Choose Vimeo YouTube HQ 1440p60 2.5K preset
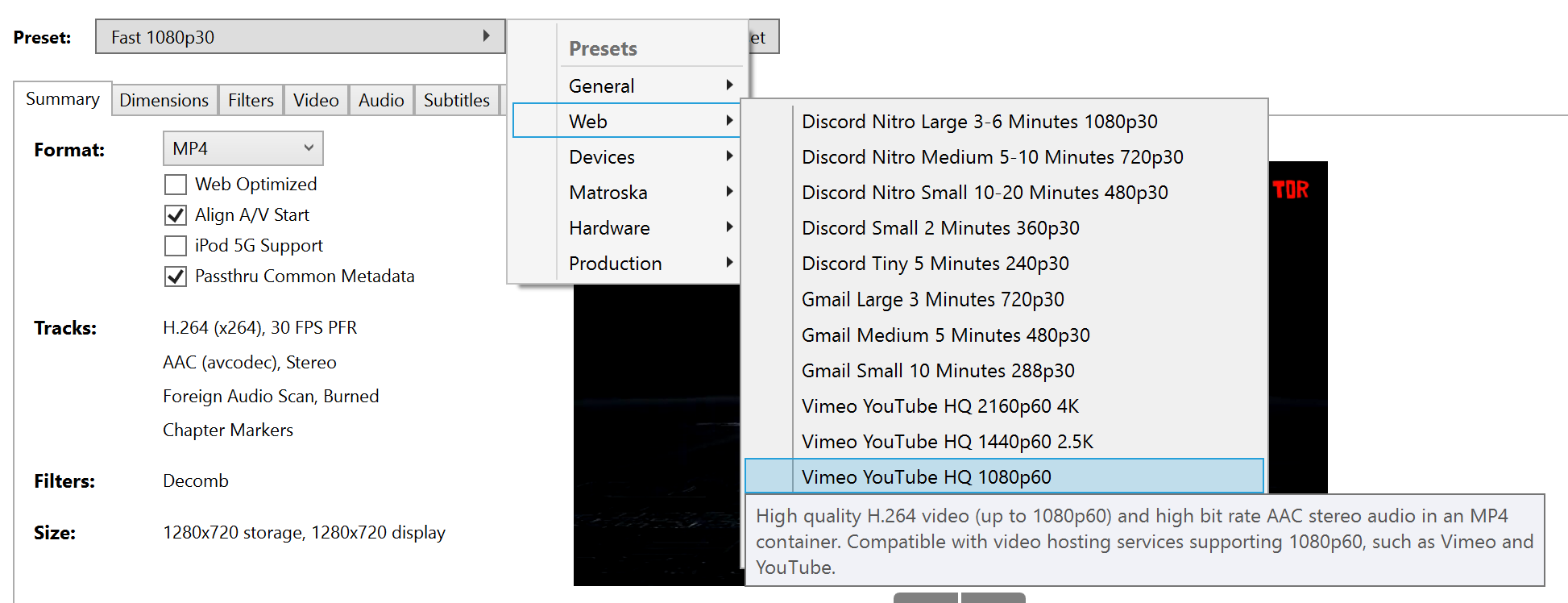The height and width of the screenshot is (603, 1568). tap(1004, 441)
